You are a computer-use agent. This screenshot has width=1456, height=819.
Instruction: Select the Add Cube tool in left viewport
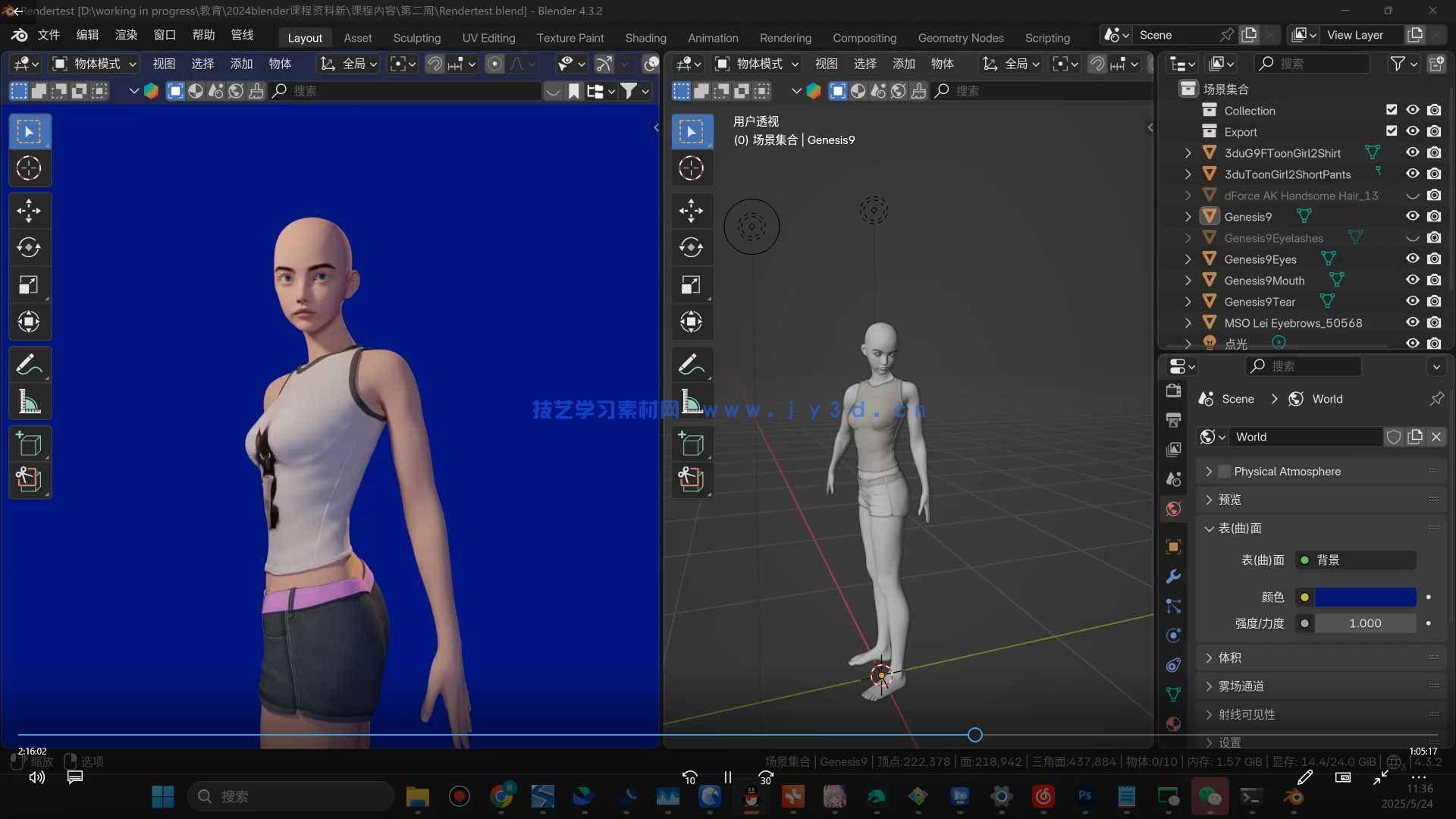click(29, 444)
